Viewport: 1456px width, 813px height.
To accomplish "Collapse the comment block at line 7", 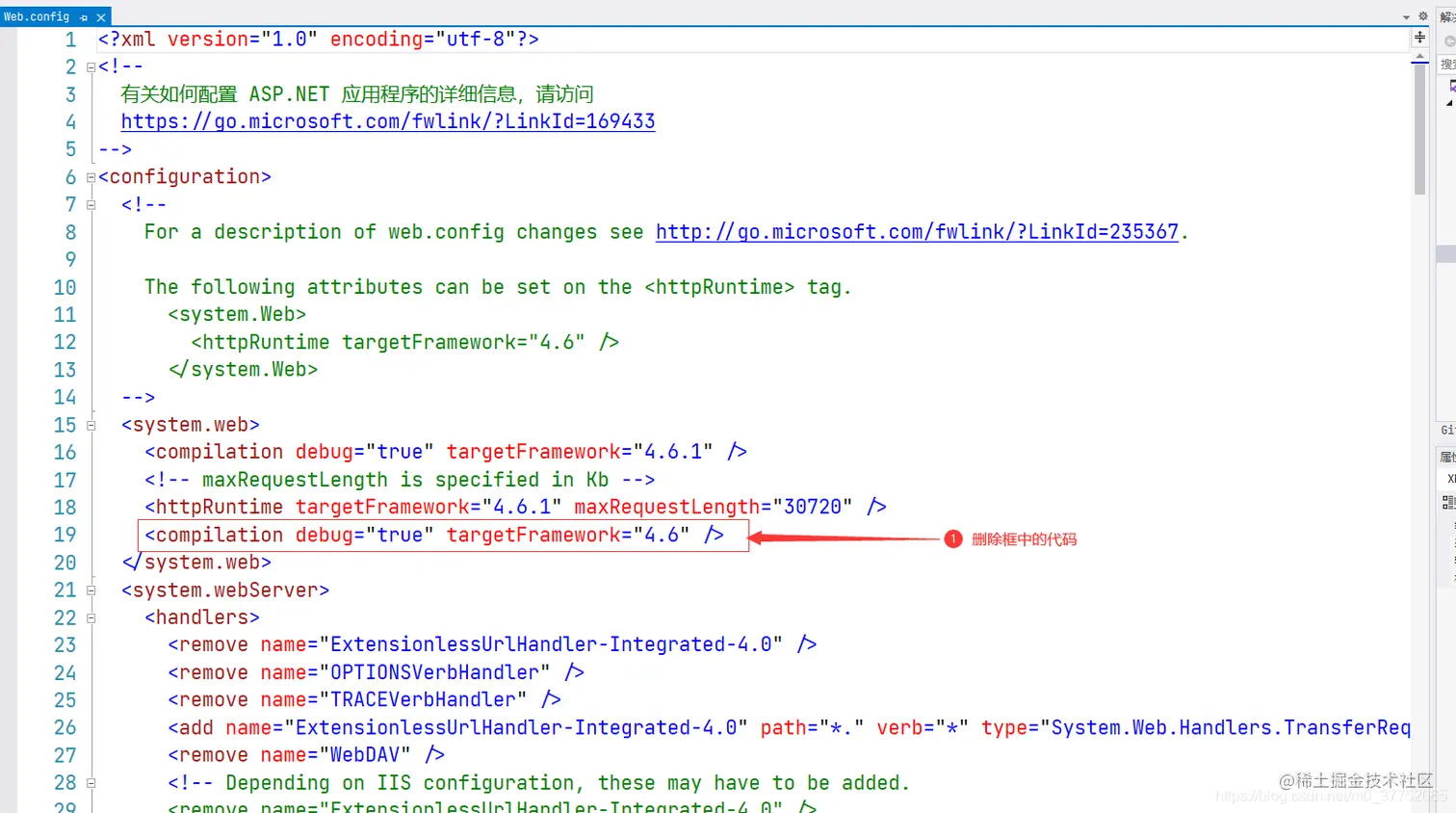I will [91, 204].
